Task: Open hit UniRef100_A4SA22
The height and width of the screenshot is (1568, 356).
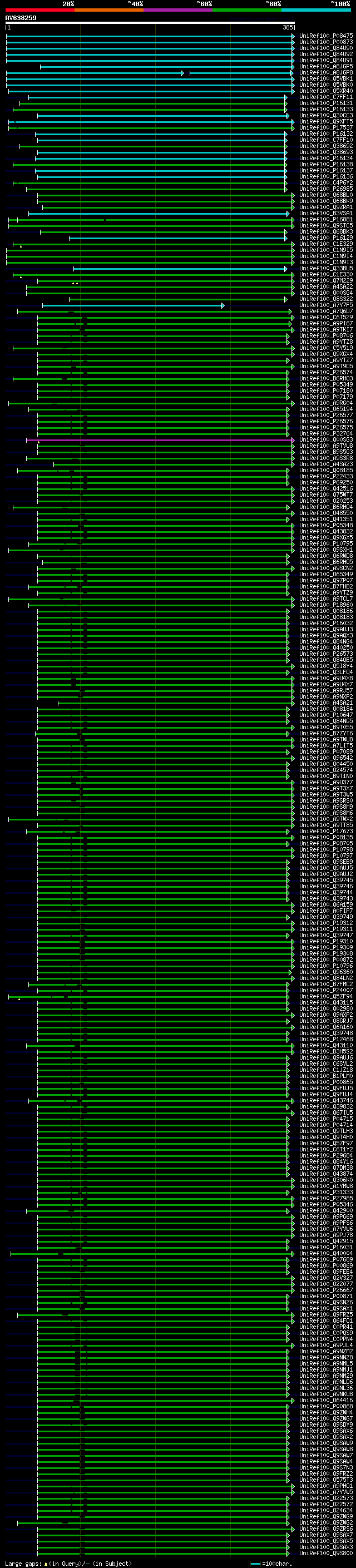Action: (x=325, y=286)
